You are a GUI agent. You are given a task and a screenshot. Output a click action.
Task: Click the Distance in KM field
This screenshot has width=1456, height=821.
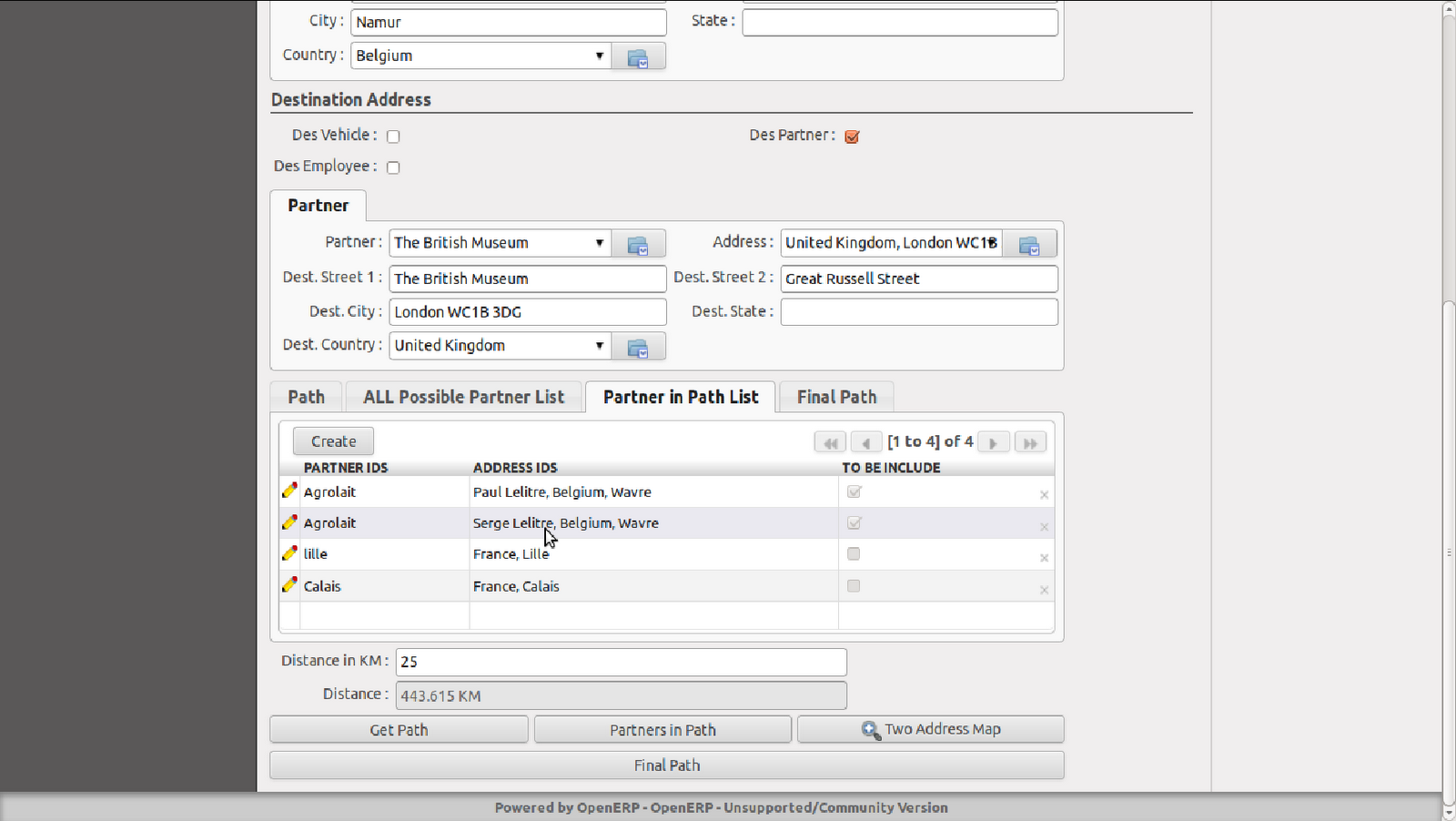tap(622, 662)
